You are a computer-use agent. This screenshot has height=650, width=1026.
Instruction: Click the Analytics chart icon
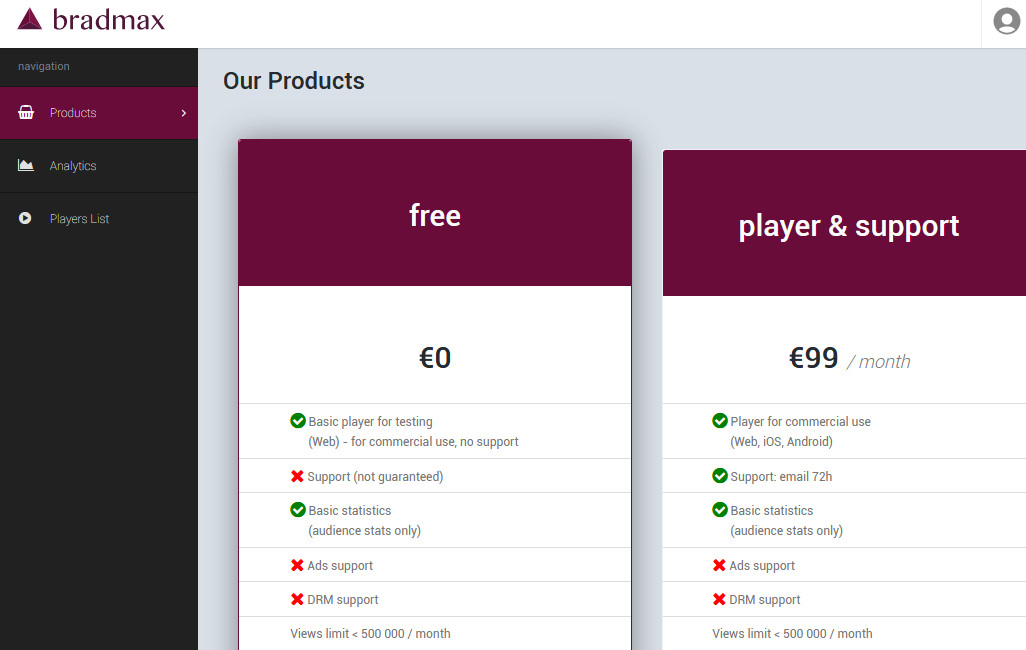(x=26, y=166)
